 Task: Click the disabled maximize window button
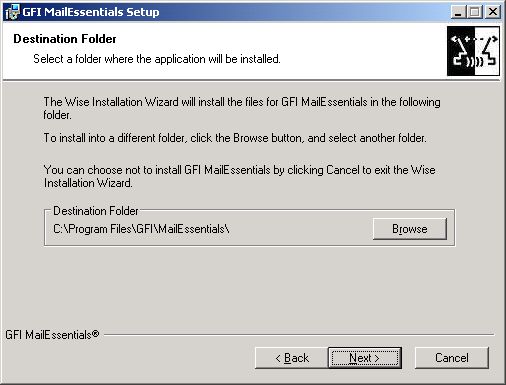tap(475, 12)
